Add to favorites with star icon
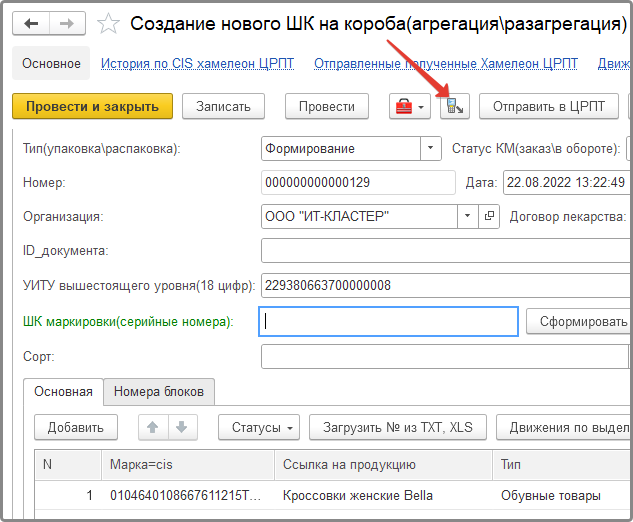633x522 pixels. tap(108, 24)
